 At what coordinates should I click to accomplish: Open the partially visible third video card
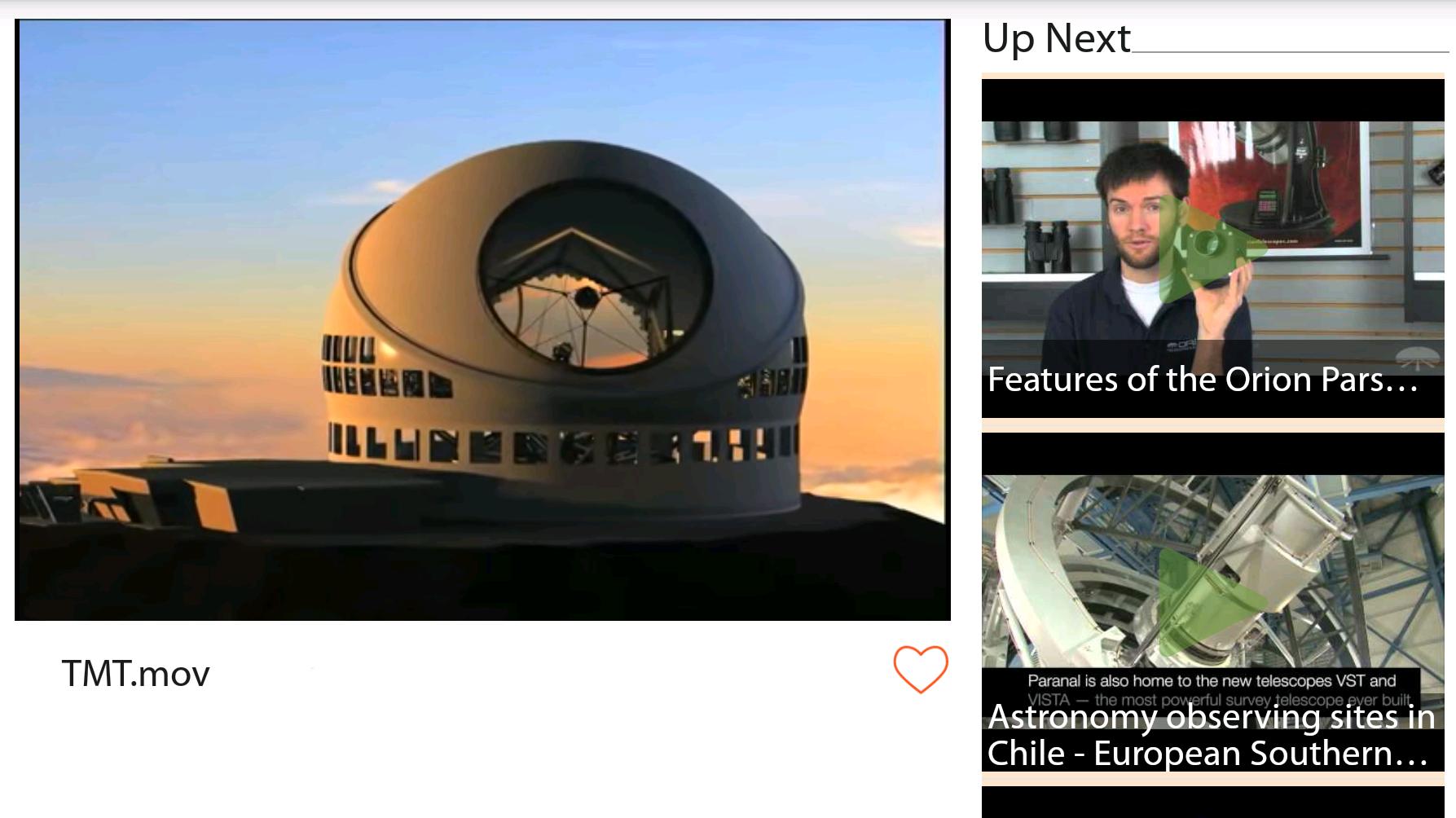tap(1212, 802)
